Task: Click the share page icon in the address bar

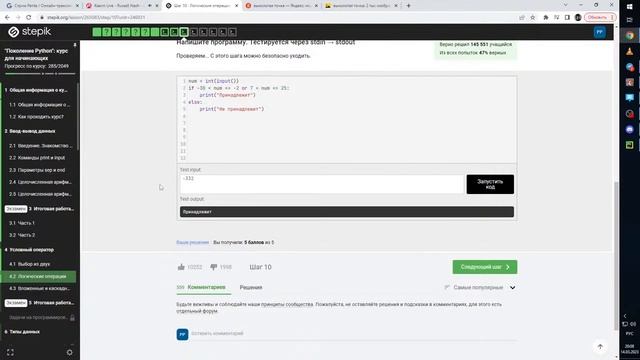Action: 522,17
